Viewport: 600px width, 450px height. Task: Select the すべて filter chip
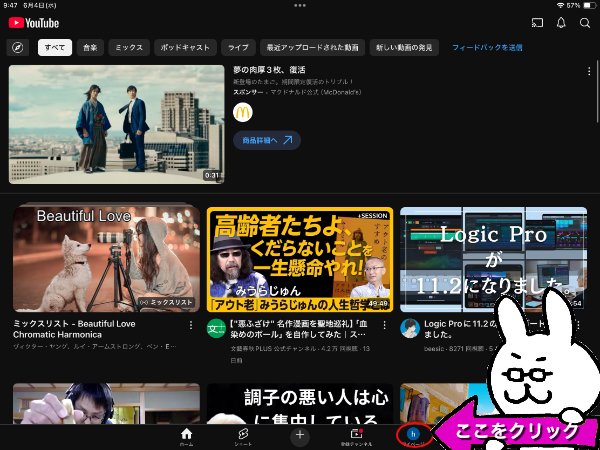coord(55,48)
